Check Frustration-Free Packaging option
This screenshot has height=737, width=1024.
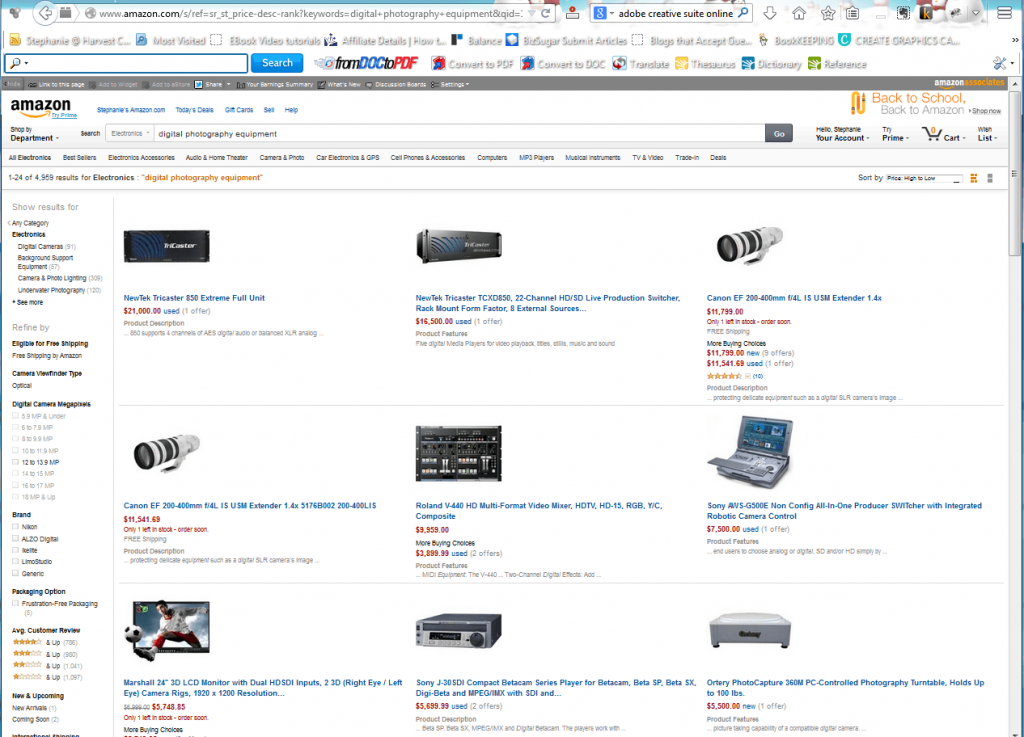[16, 603]
